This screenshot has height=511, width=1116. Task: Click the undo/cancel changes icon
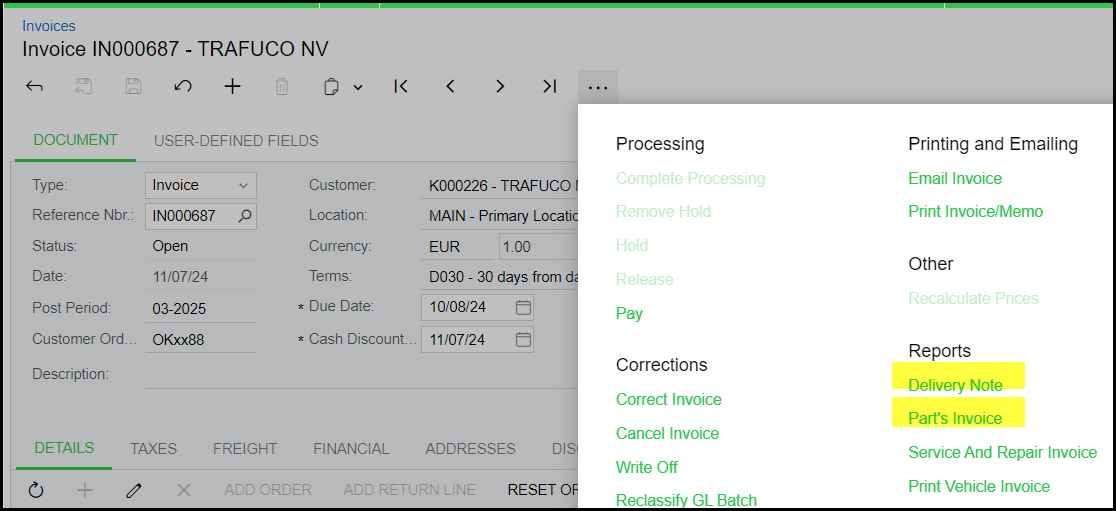tap(183, 87)
